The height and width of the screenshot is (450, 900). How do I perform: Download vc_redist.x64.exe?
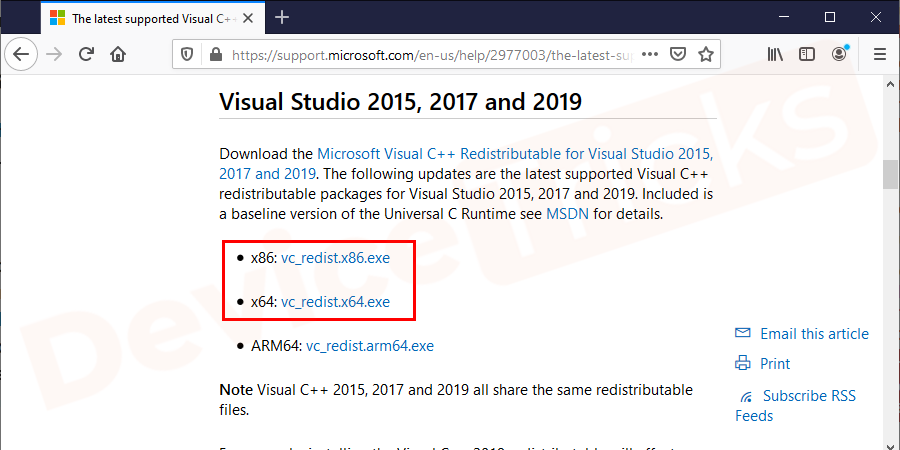(335, 302)
